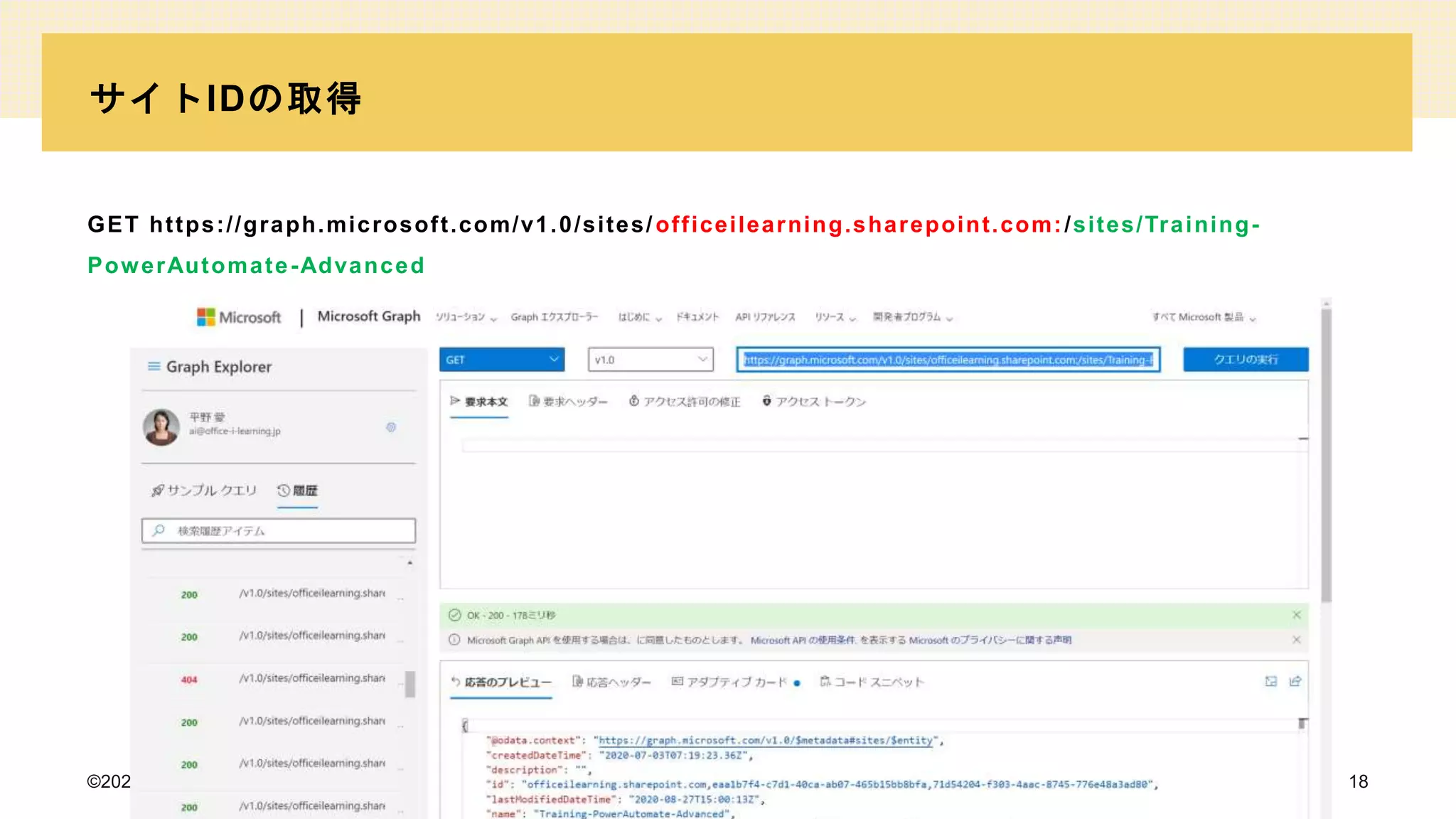Click the OK status checkmark icon
This screenshot has width=1456, height=819.
[x=454, y=615]
